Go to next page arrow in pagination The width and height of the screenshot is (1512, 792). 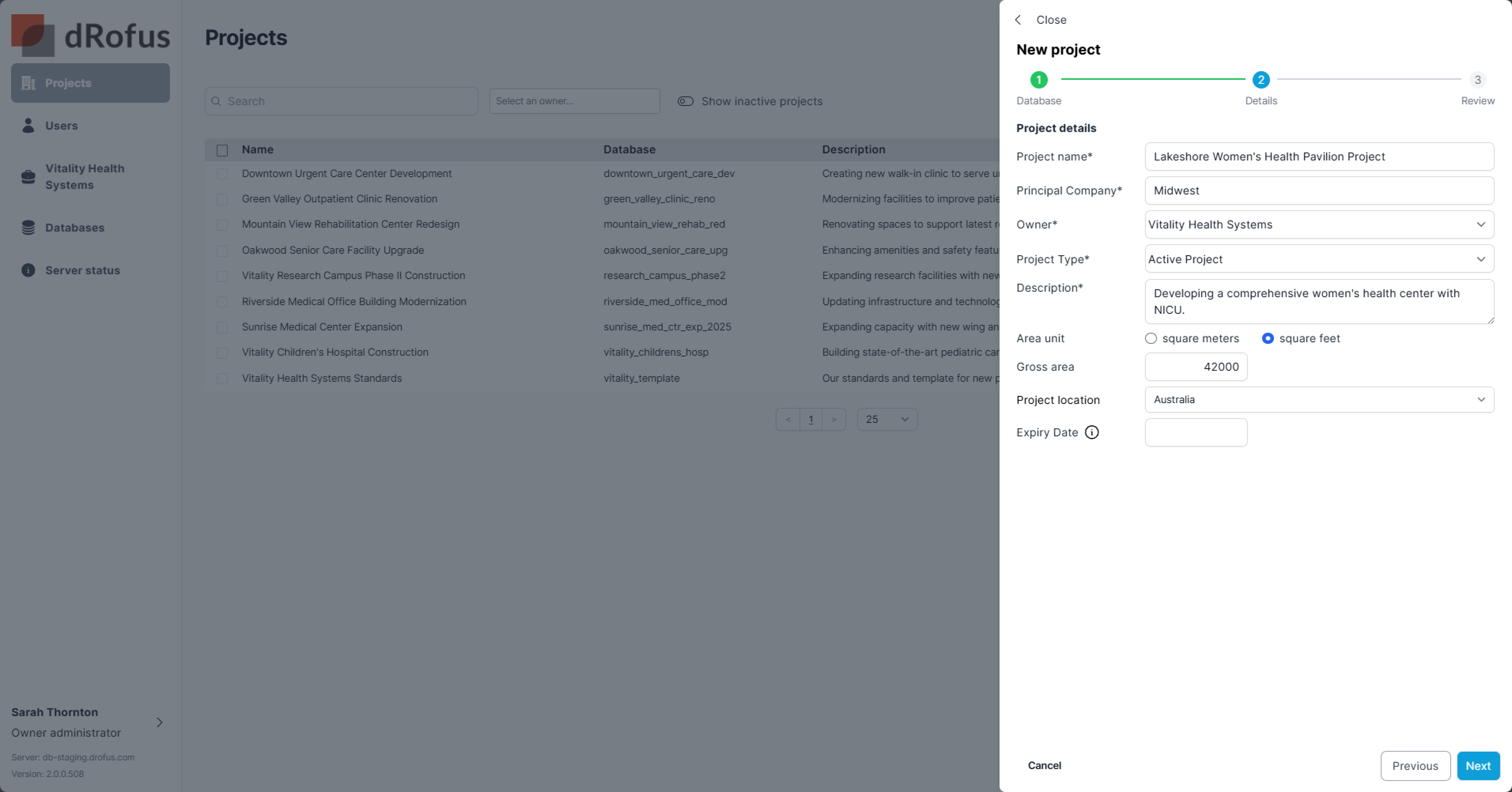point(833,419)
